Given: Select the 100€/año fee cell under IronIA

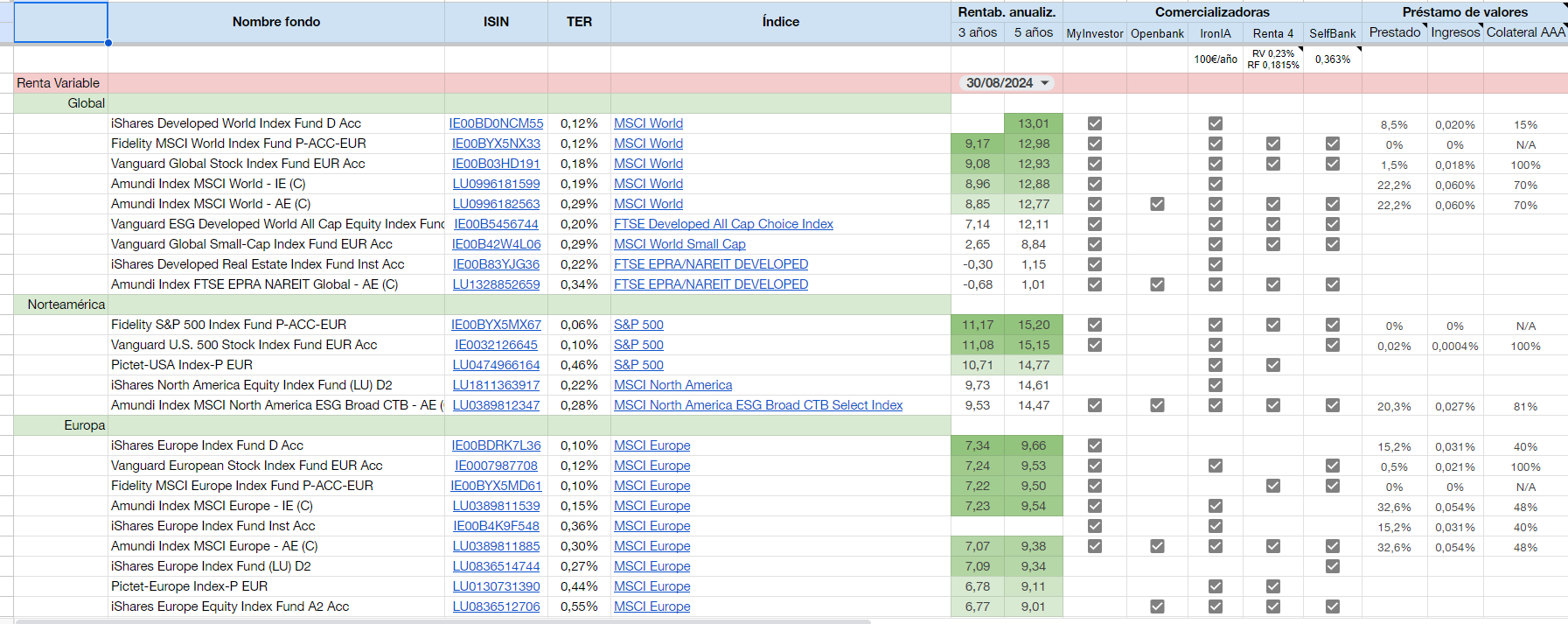Looking at the screenshot, I should (1216, 60).
